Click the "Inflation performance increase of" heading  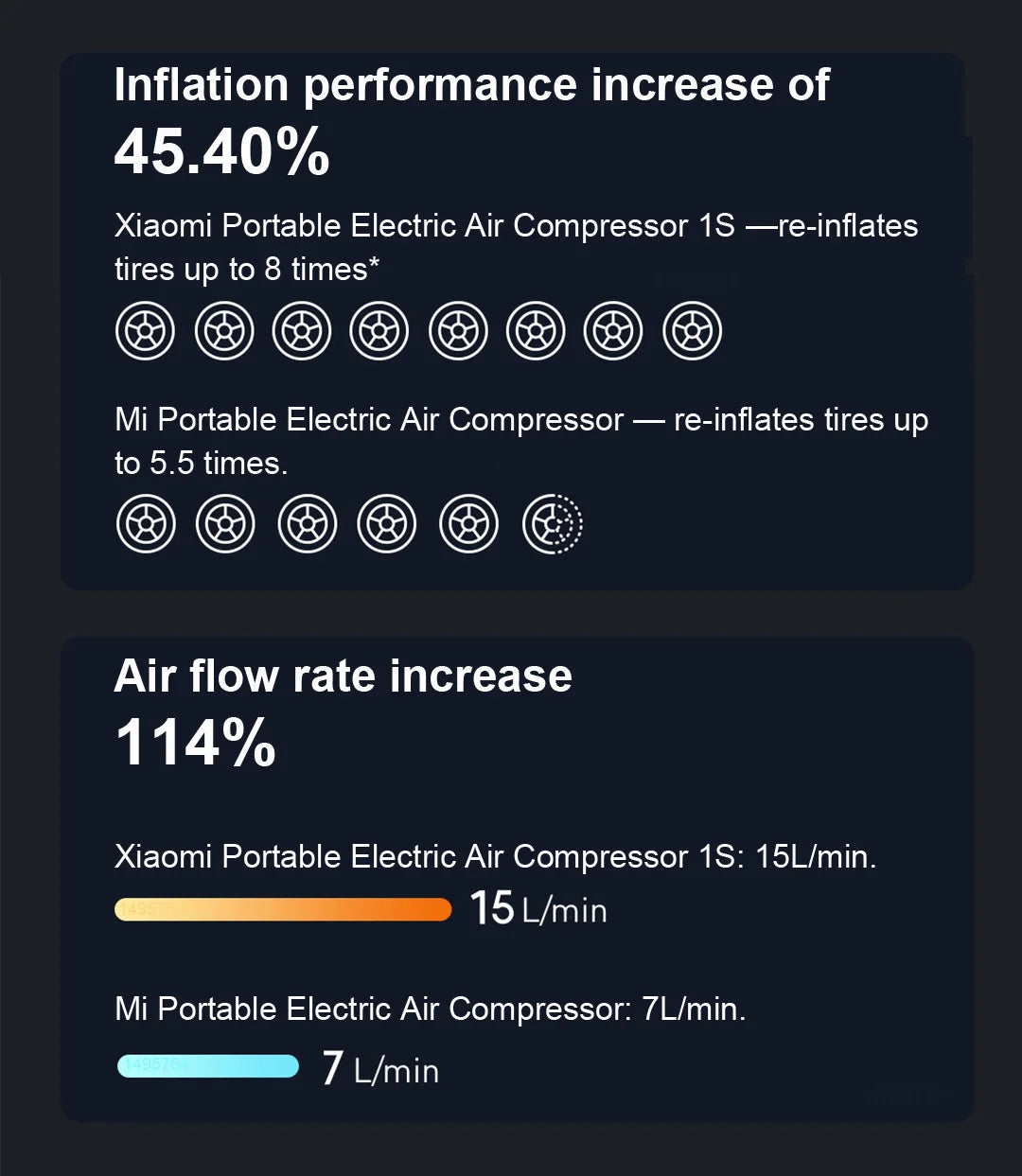click(x=471, y=85)
